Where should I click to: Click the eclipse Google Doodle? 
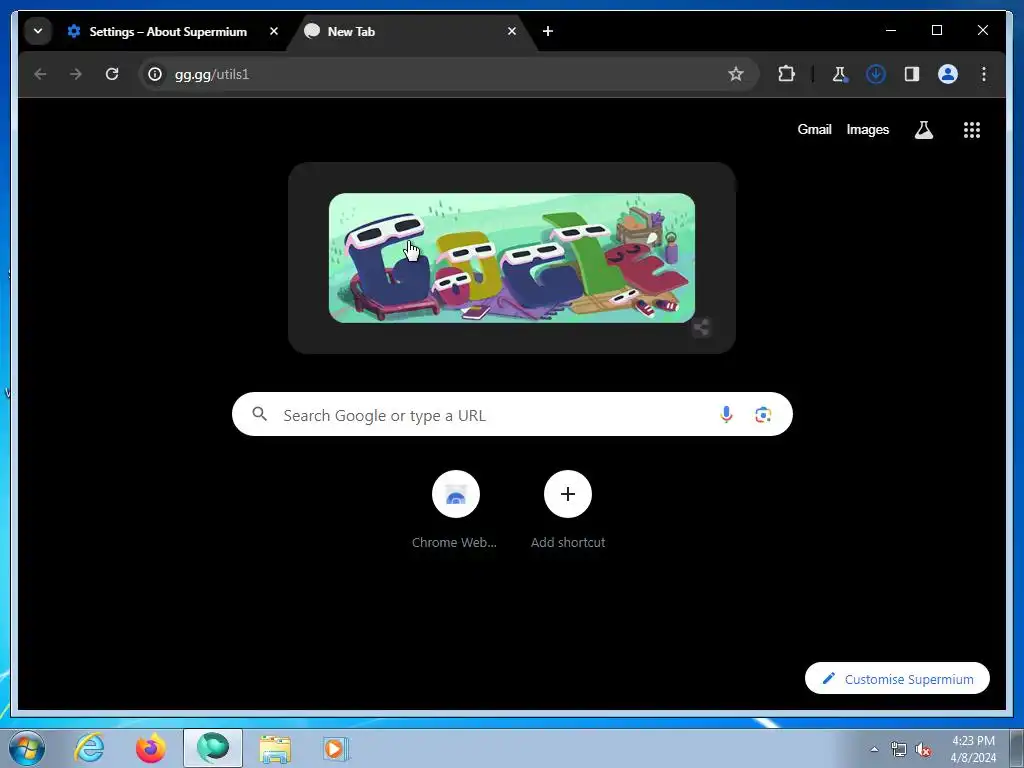[x=512, y=258]
